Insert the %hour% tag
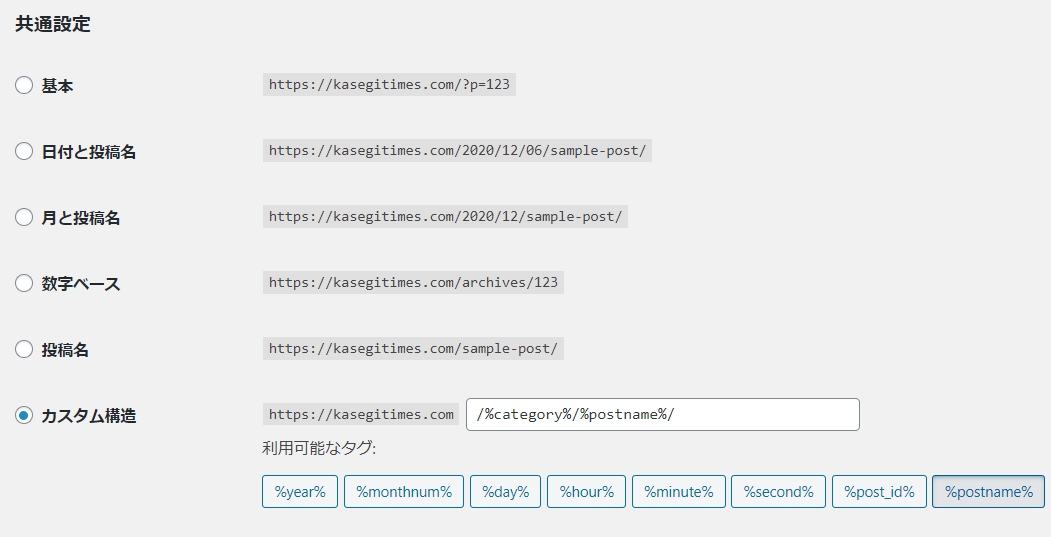 pos(586,491)
